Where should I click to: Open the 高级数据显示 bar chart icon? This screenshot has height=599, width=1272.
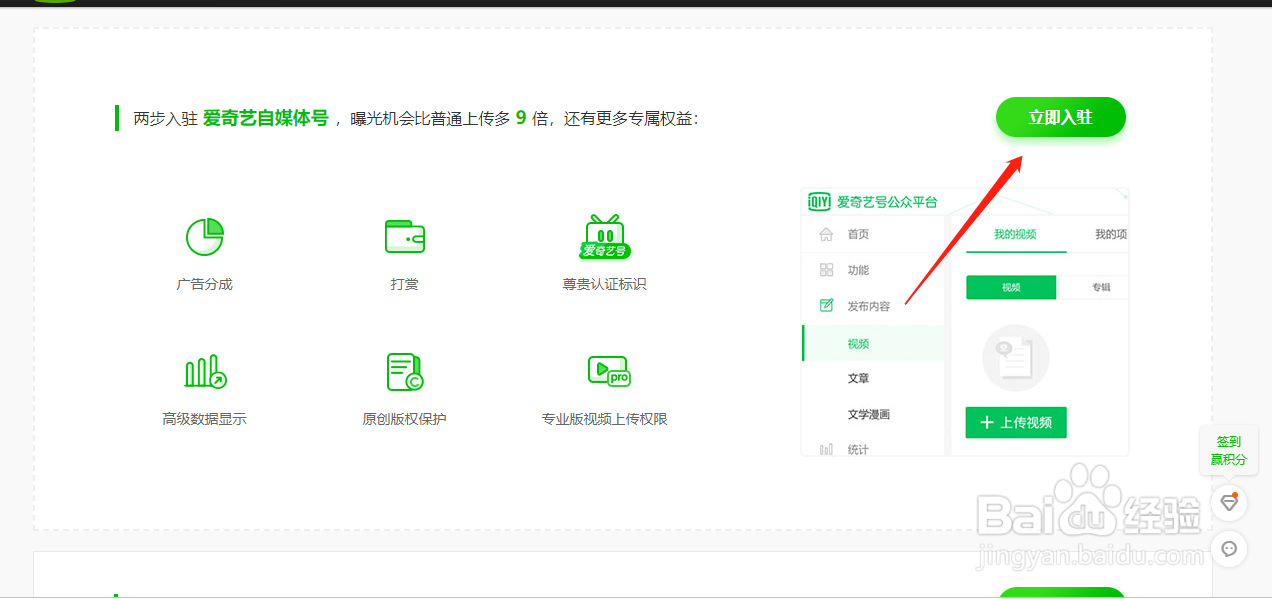(x=205, y=372)
